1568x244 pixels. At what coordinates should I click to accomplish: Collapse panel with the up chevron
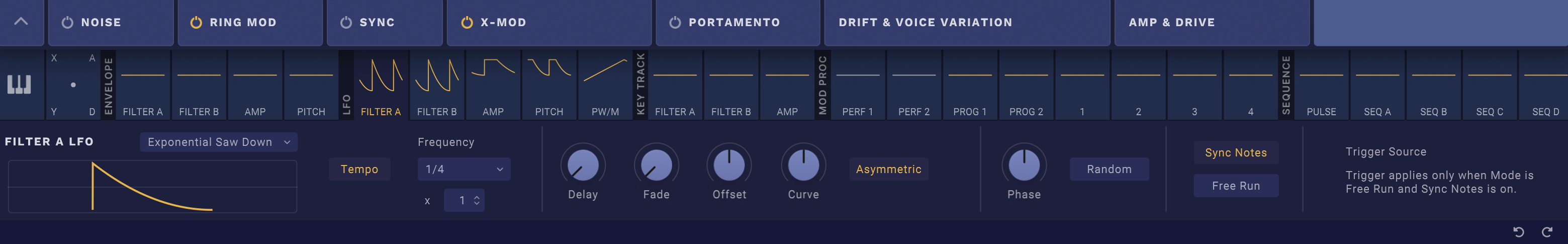click(x=21, y=22)
